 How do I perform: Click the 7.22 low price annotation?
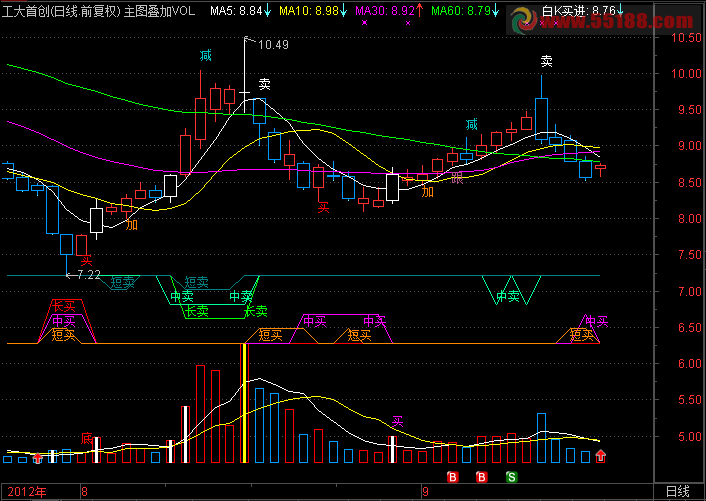(x=88, y=275)
